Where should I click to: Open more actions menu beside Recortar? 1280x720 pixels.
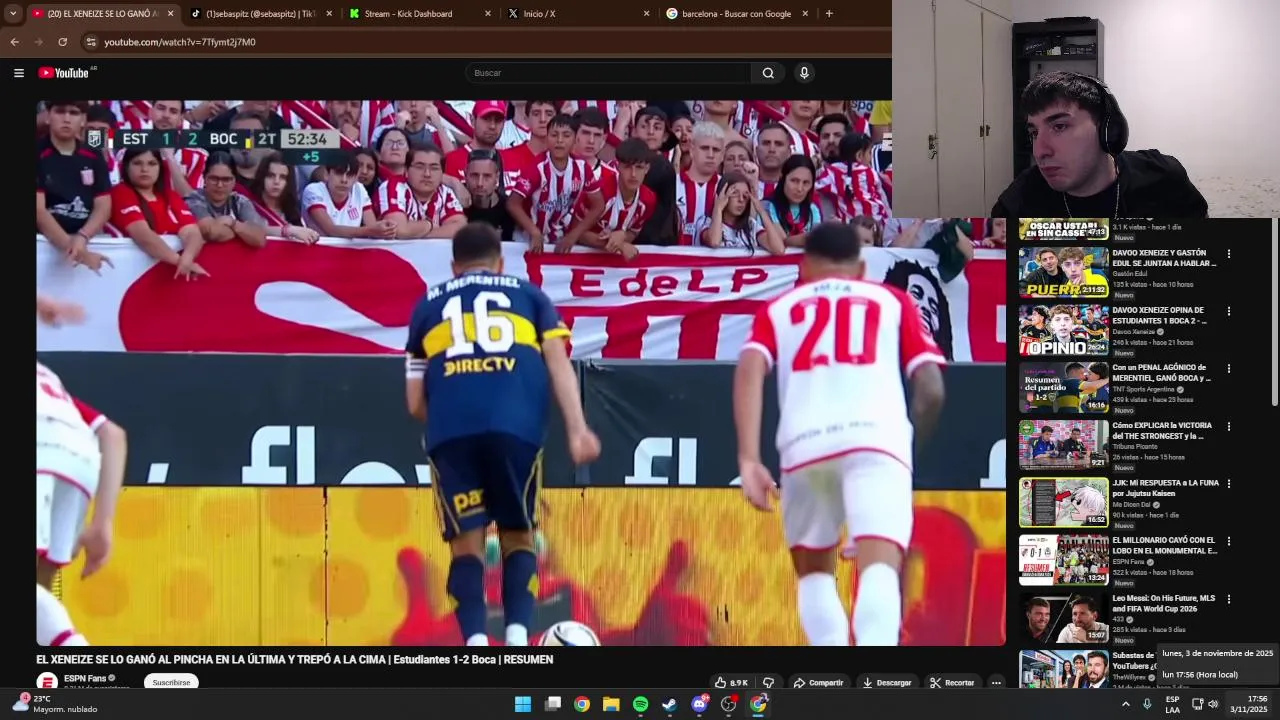point(996,683)
